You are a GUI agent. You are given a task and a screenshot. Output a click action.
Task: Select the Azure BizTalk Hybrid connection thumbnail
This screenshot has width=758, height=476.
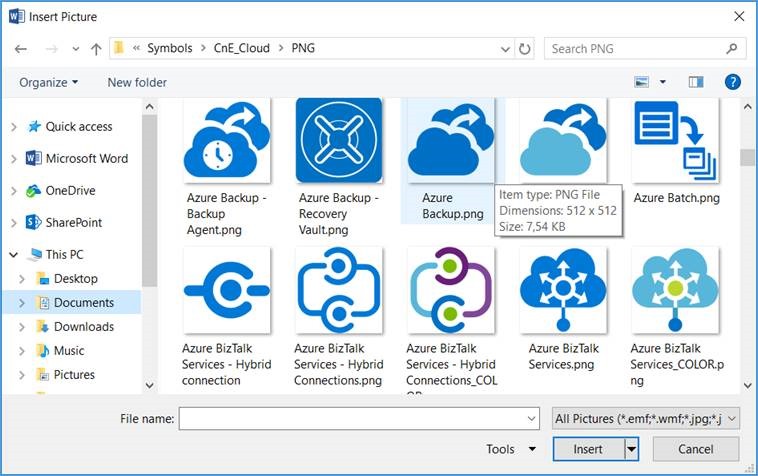[x=227, y=290]
